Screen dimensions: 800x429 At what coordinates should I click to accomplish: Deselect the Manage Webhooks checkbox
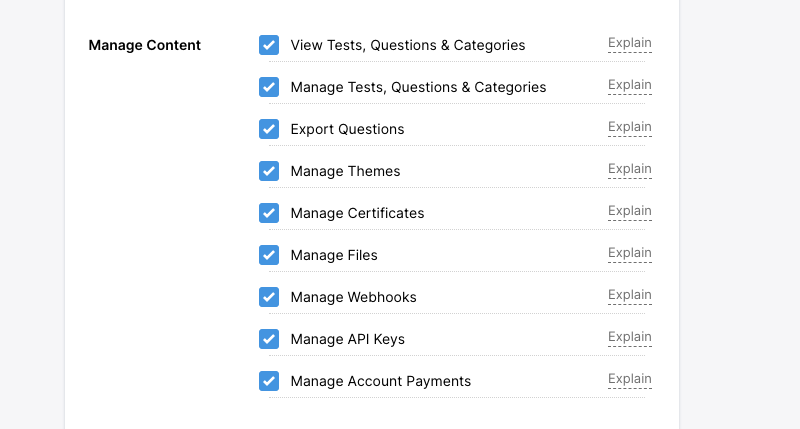(x=269, y=297)
